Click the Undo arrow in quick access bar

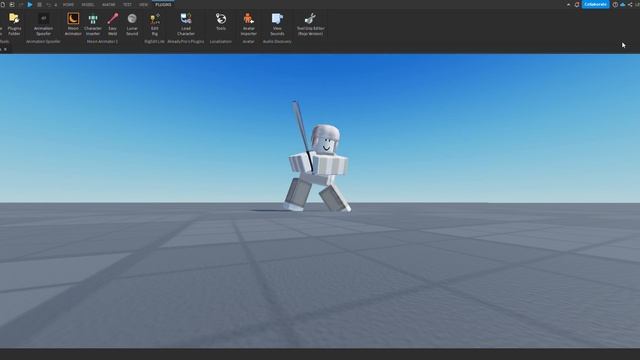tap(49, 4)
